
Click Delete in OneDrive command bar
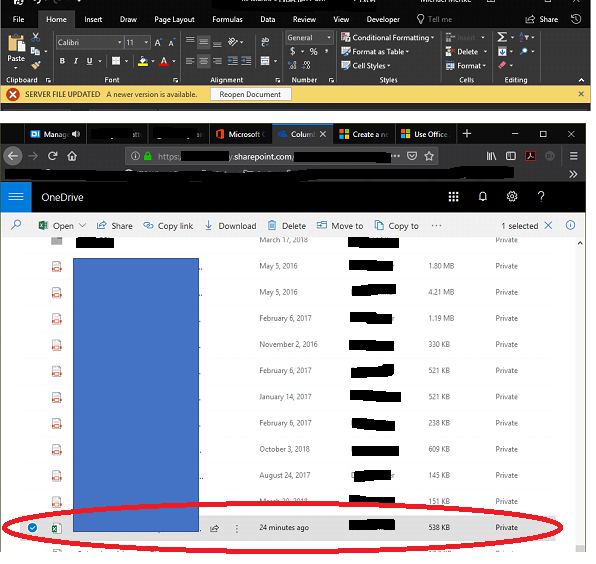(287, 226)
